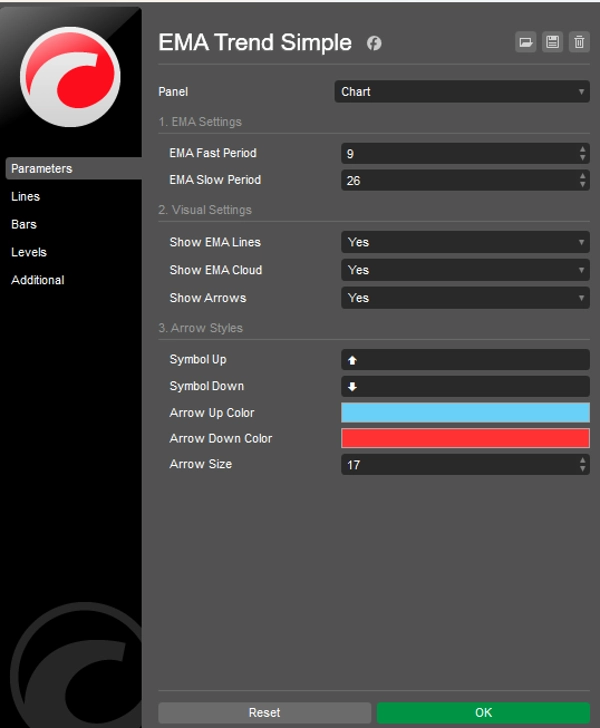Expand the Show EMA Lines dropdown

pos(465,242)
